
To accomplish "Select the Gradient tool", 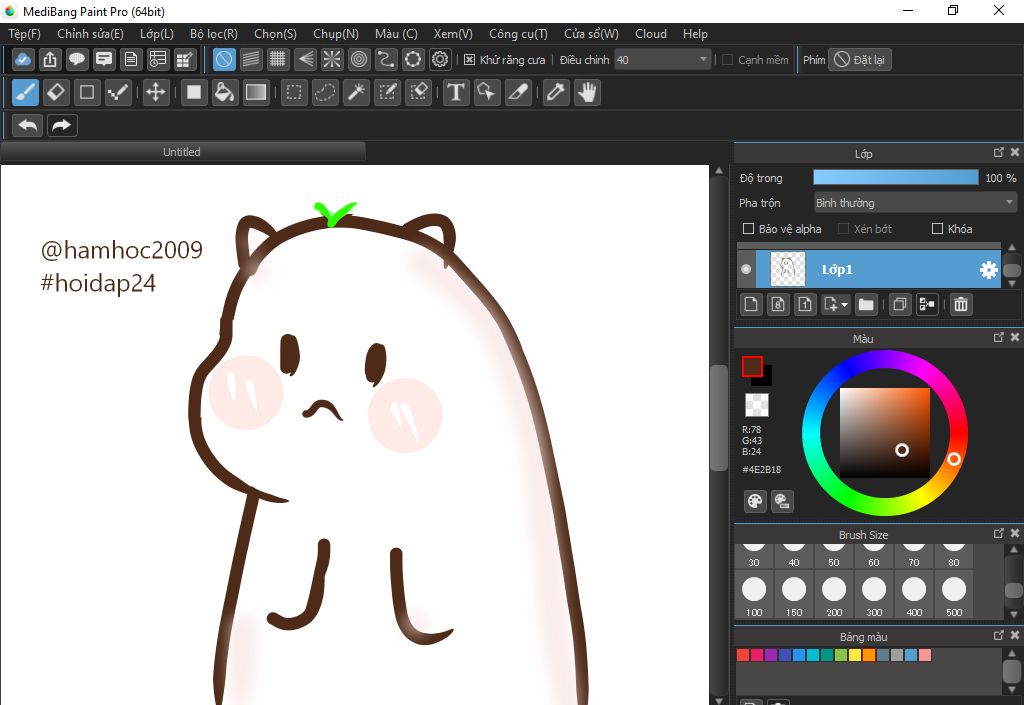I will tap(255, 92).
